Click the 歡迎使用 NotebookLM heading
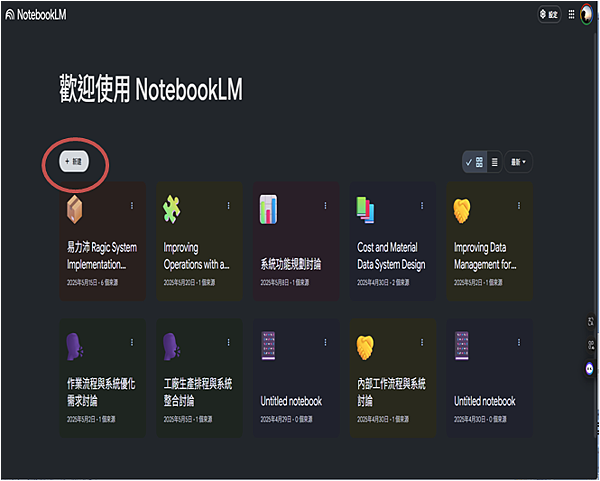Screen dimensions: 600x481 pos(151,89)
